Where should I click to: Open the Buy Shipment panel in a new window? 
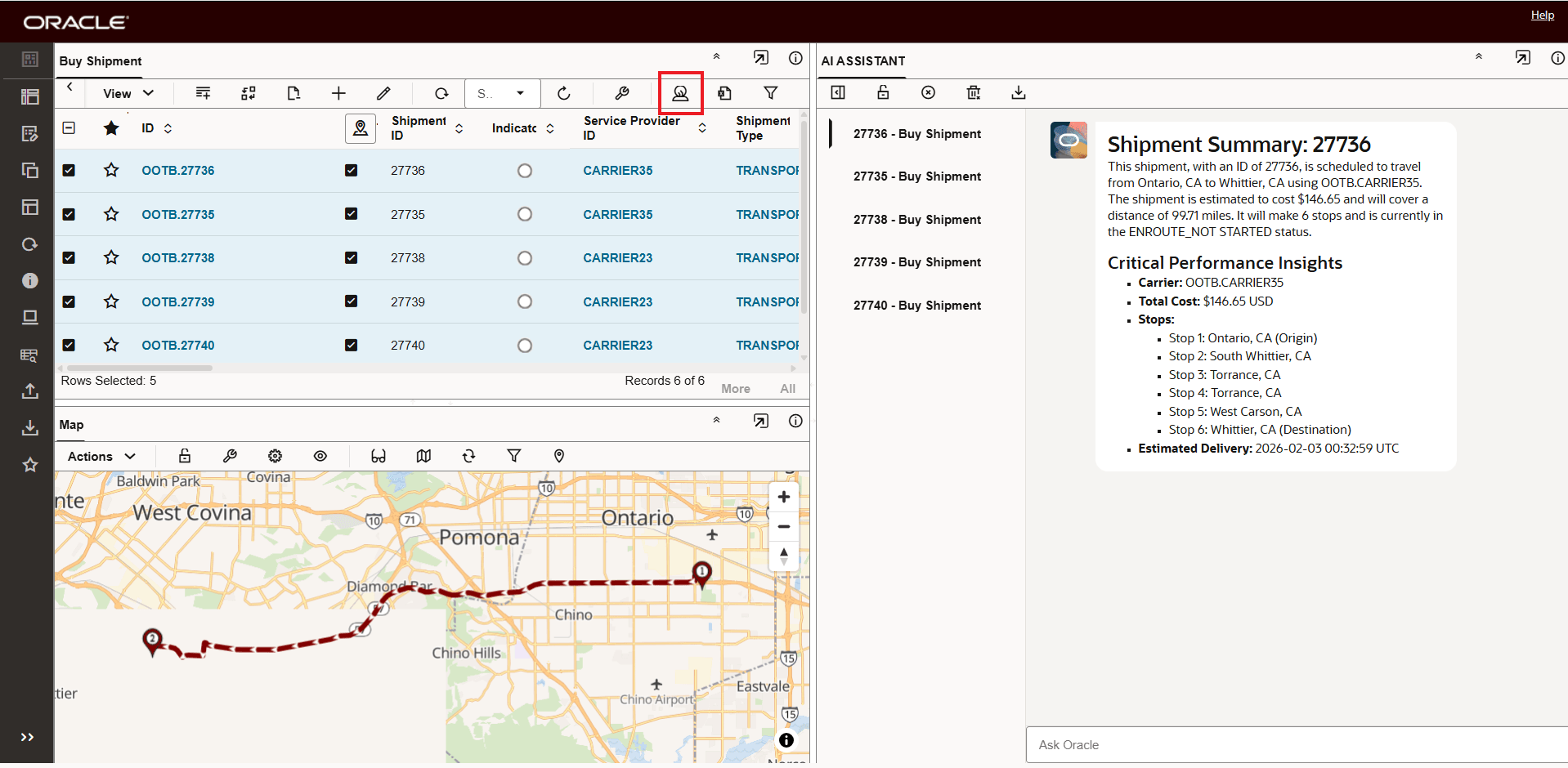pos(761,58)
